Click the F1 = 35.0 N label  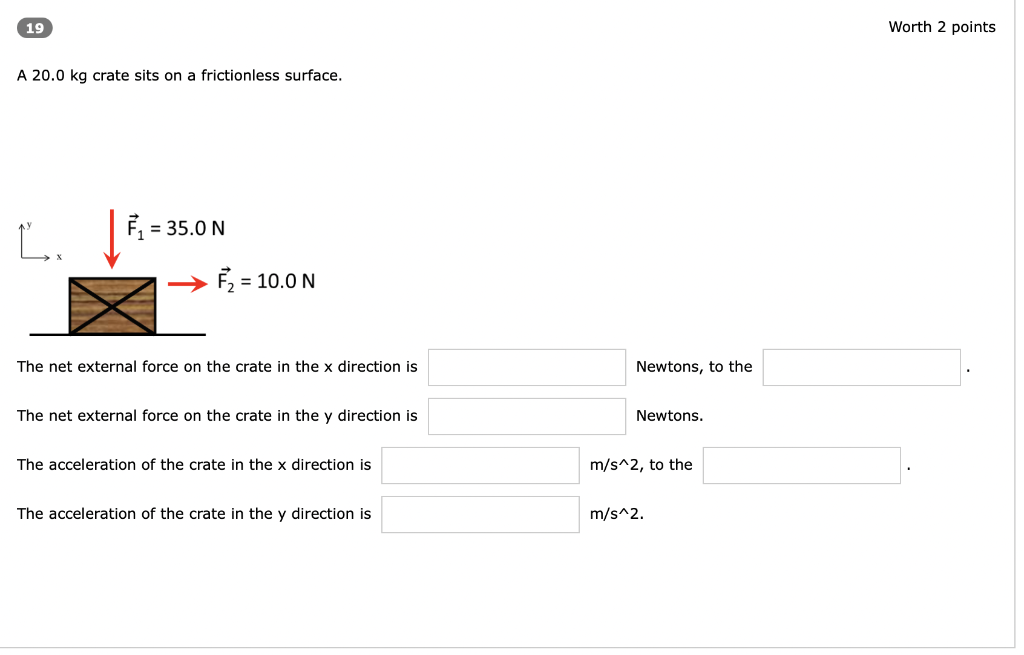[x=176, y=227]
